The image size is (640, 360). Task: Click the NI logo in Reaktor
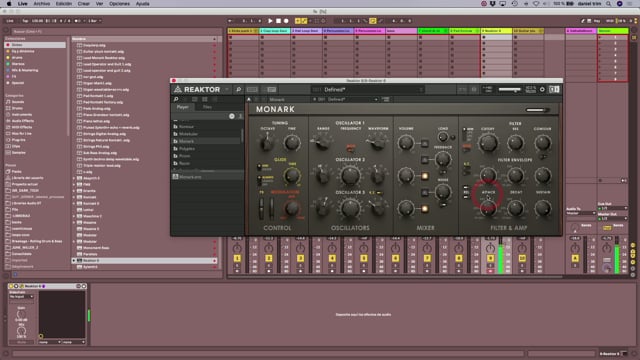(554, 89)
